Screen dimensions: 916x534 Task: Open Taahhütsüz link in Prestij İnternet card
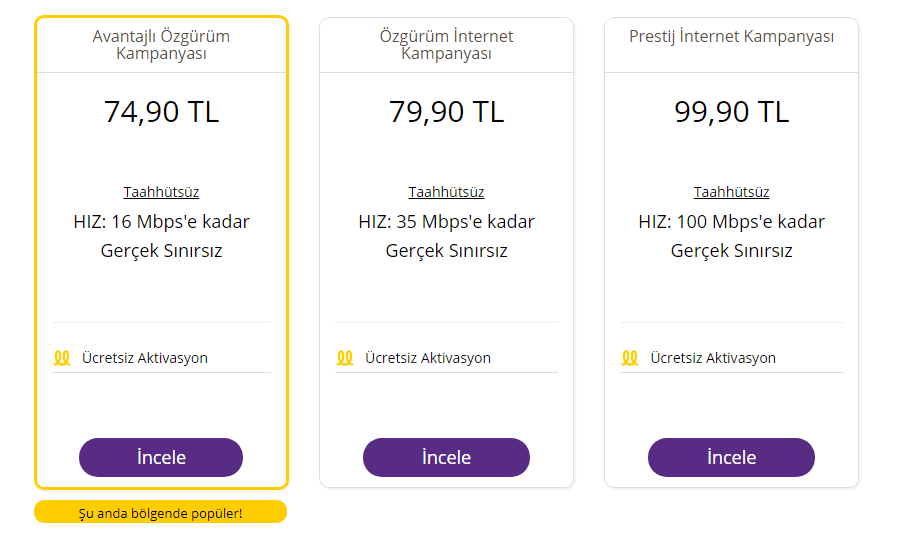point(731,192)
